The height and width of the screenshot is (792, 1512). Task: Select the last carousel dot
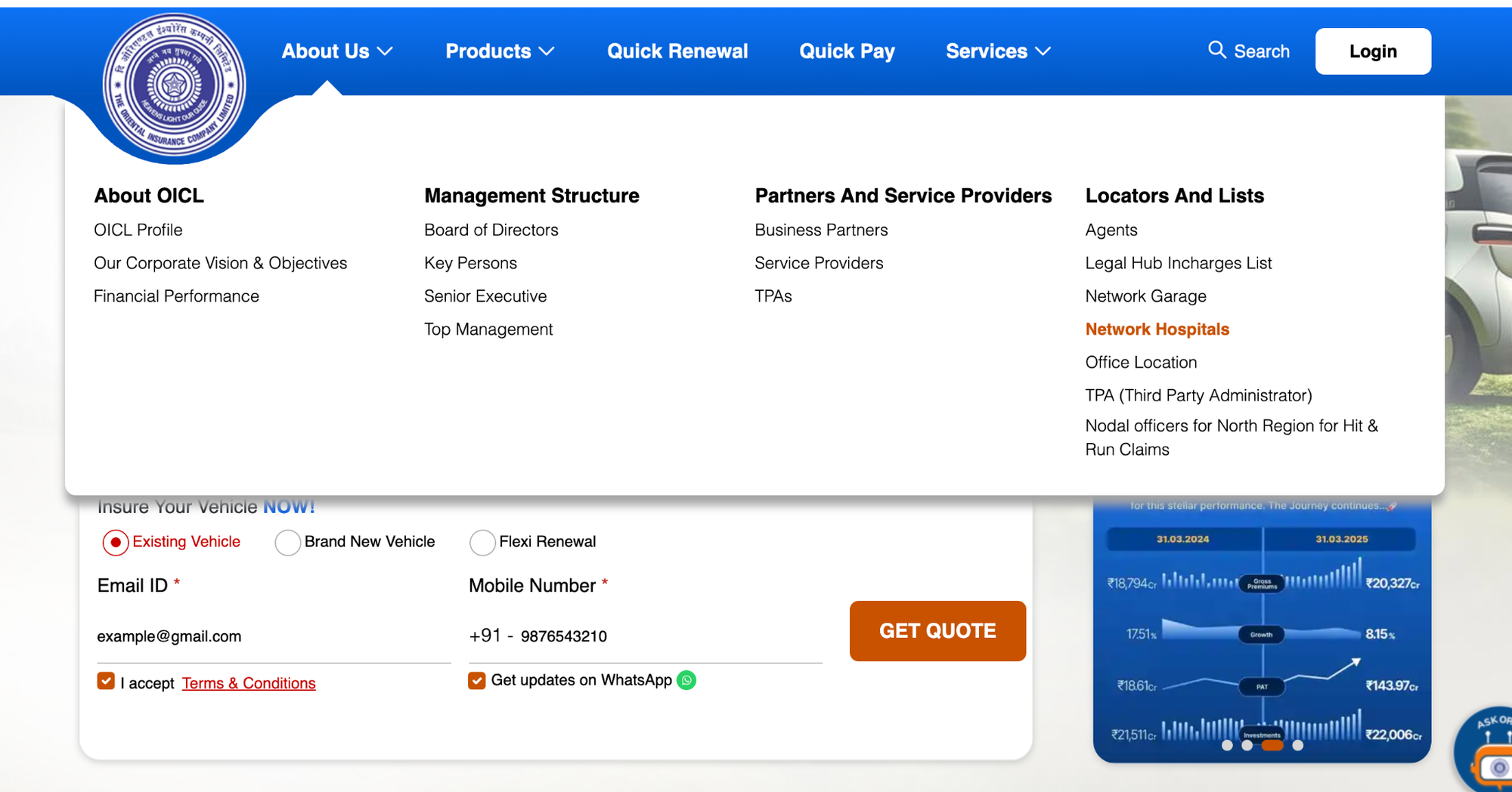pyautogui.click(x=1297, y=745)
